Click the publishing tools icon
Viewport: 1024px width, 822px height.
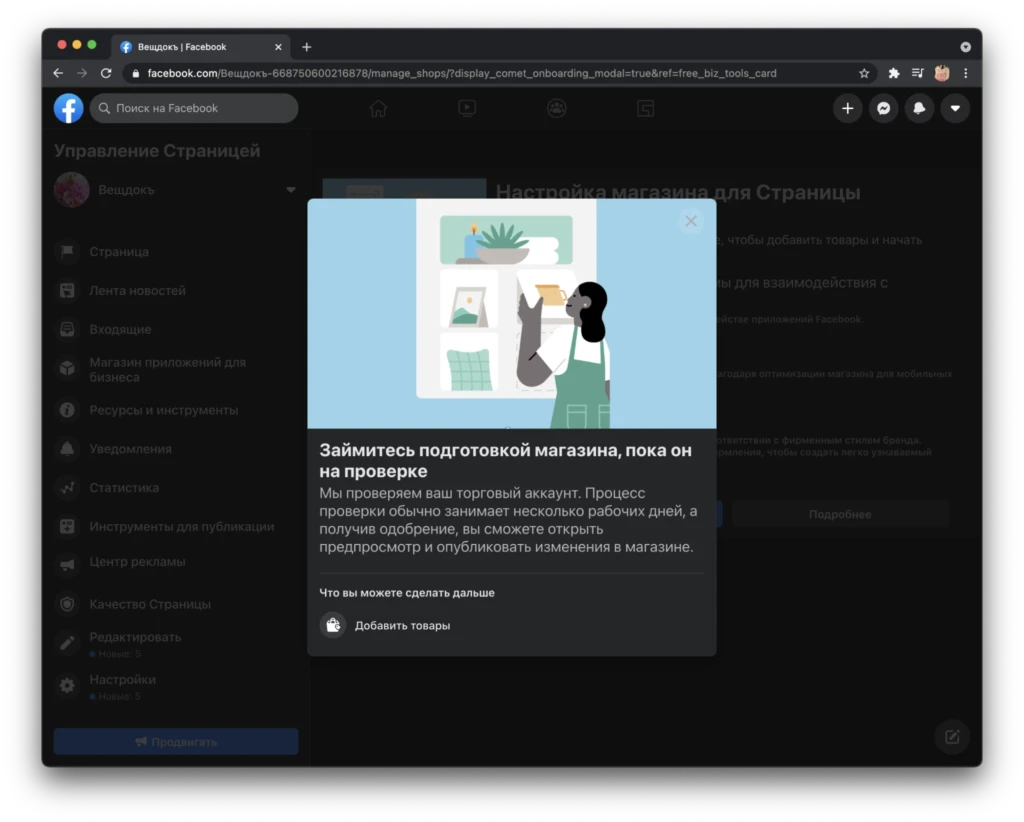coord(67,526)
